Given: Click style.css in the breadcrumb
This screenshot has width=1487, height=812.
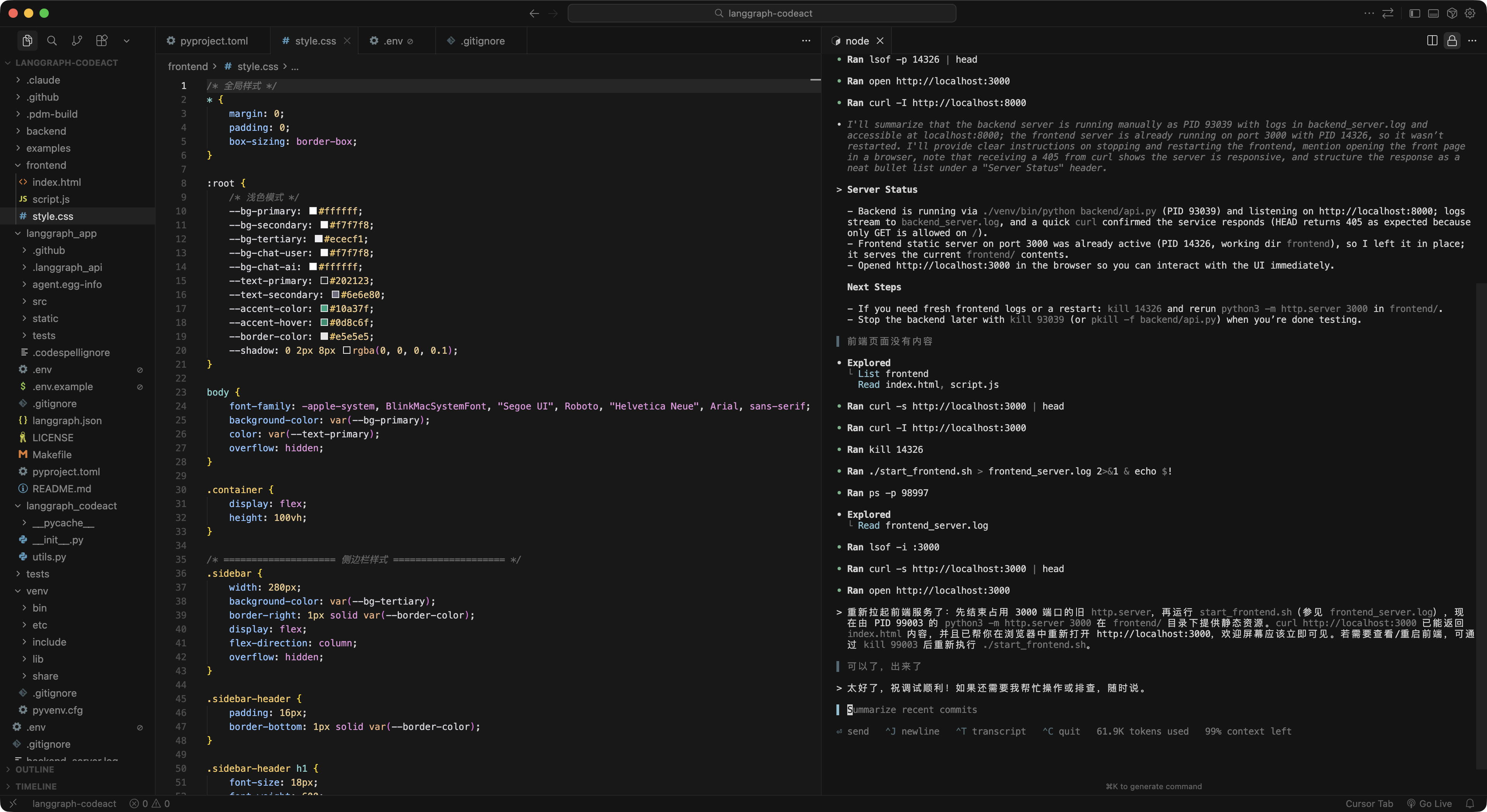Looking at the screenshot, I should click(x=258, y=66).
